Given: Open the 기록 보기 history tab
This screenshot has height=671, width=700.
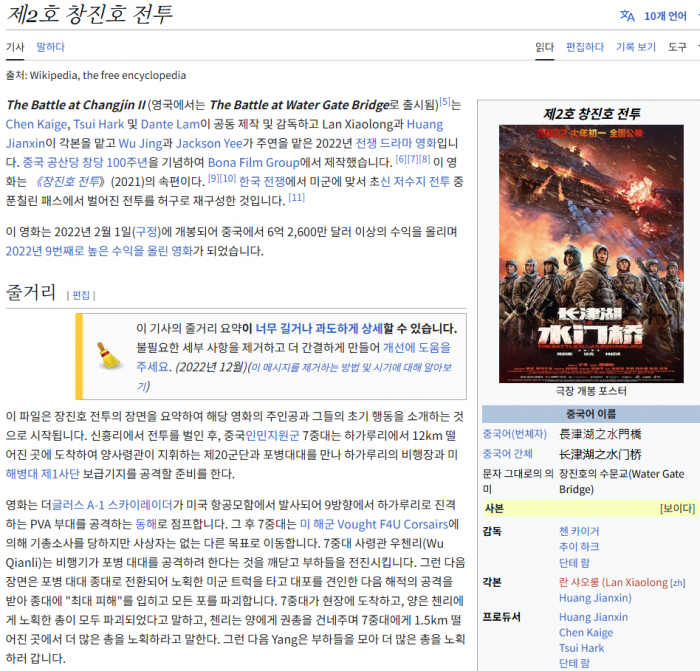Looking at the screenshot, I should pos(636,47).
